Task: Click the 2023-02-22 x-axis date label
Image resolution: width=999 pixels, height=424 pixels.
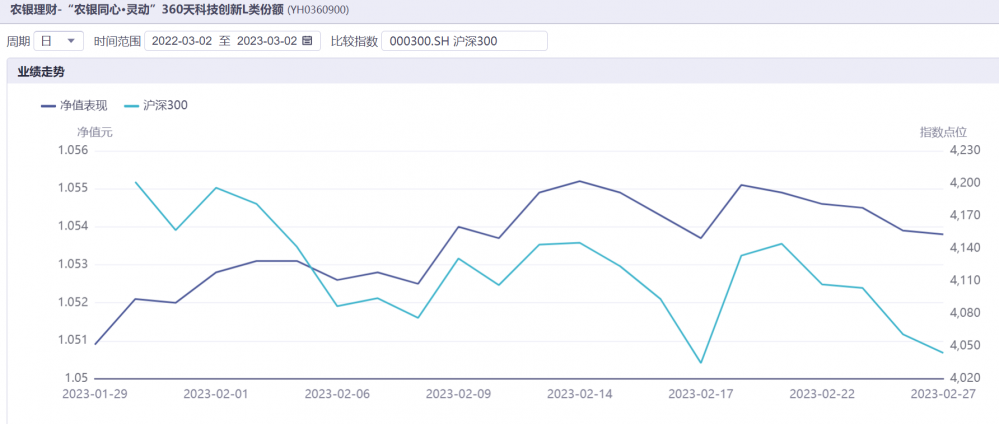Action: pos(822,395)
